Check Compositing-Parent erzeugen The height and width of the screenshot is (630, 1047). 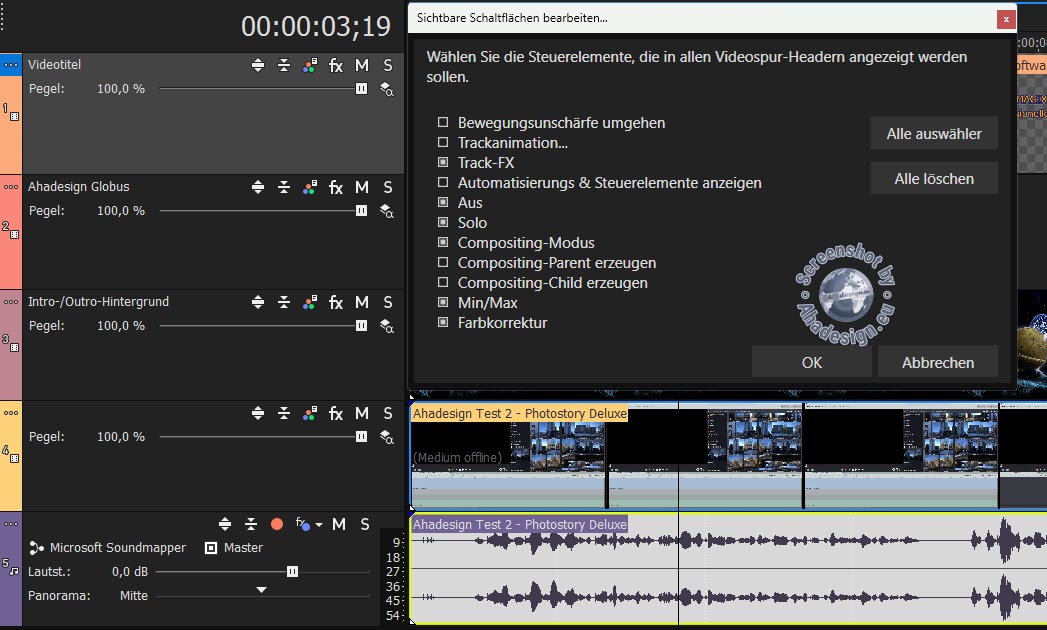(x=443, y=263)
